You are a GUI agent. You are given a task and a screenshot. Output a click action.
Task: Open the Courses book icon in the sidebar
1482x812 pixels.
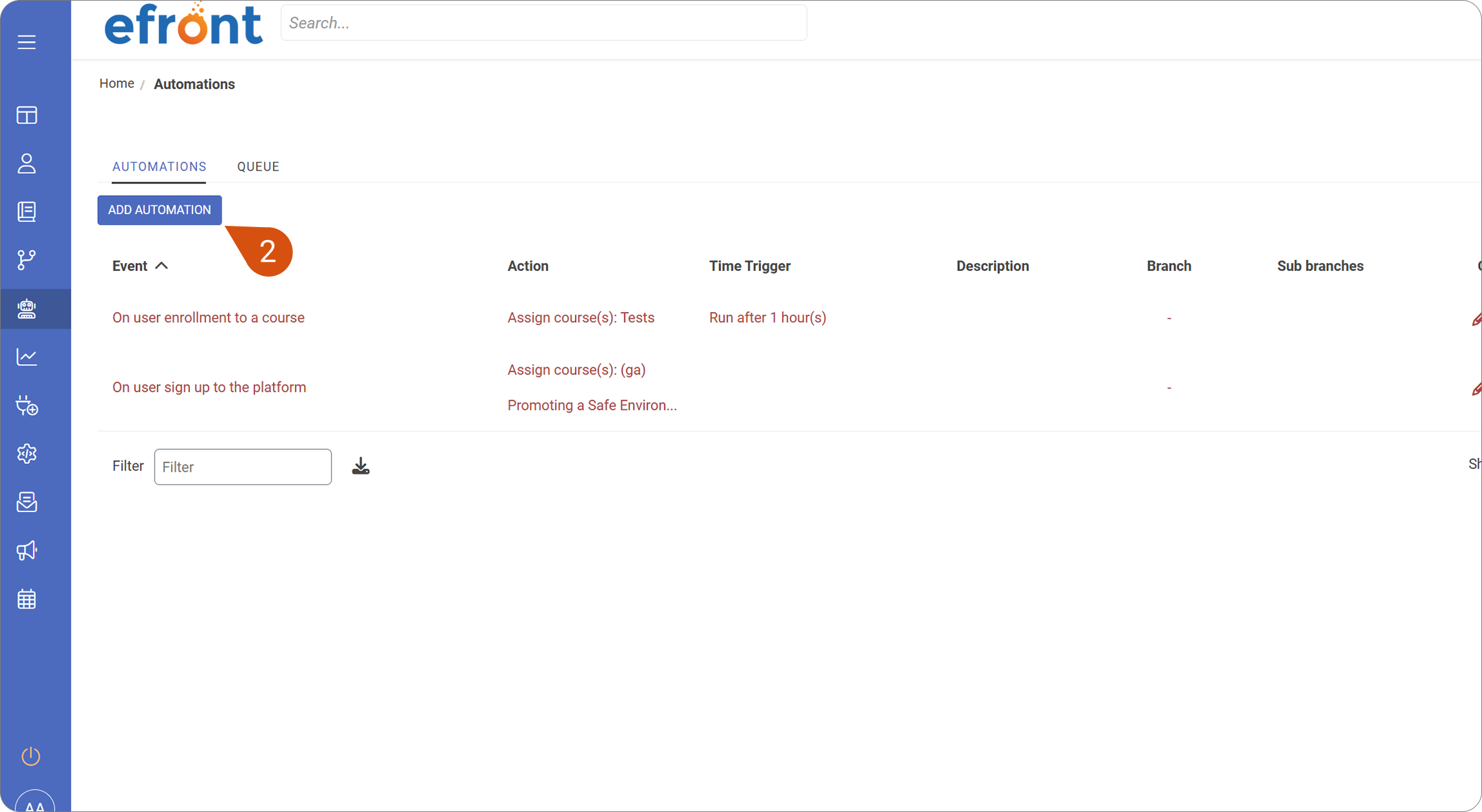26,212
